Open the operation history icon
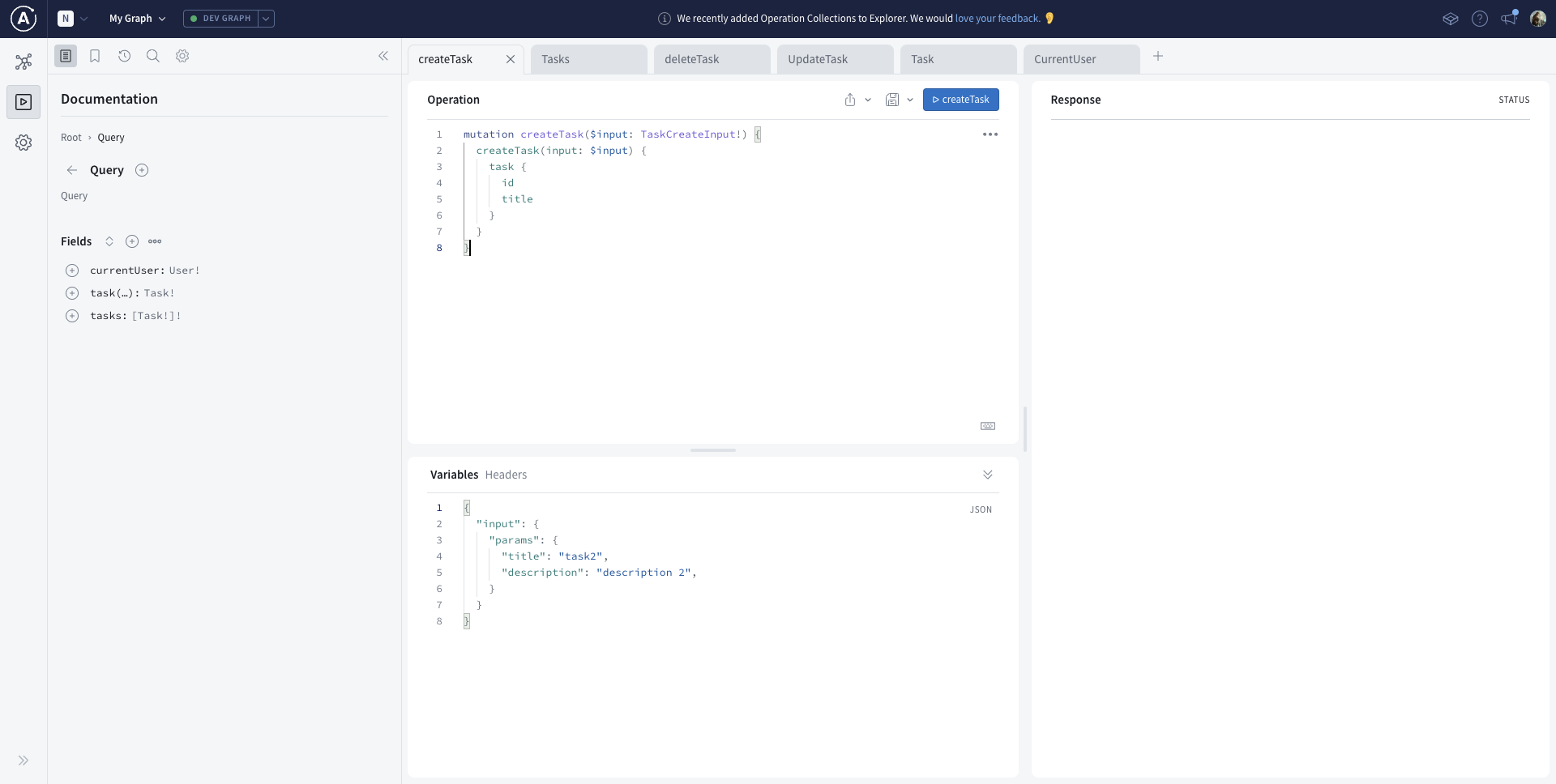This screenshot has height=784, width=1556. click(124, 56)
